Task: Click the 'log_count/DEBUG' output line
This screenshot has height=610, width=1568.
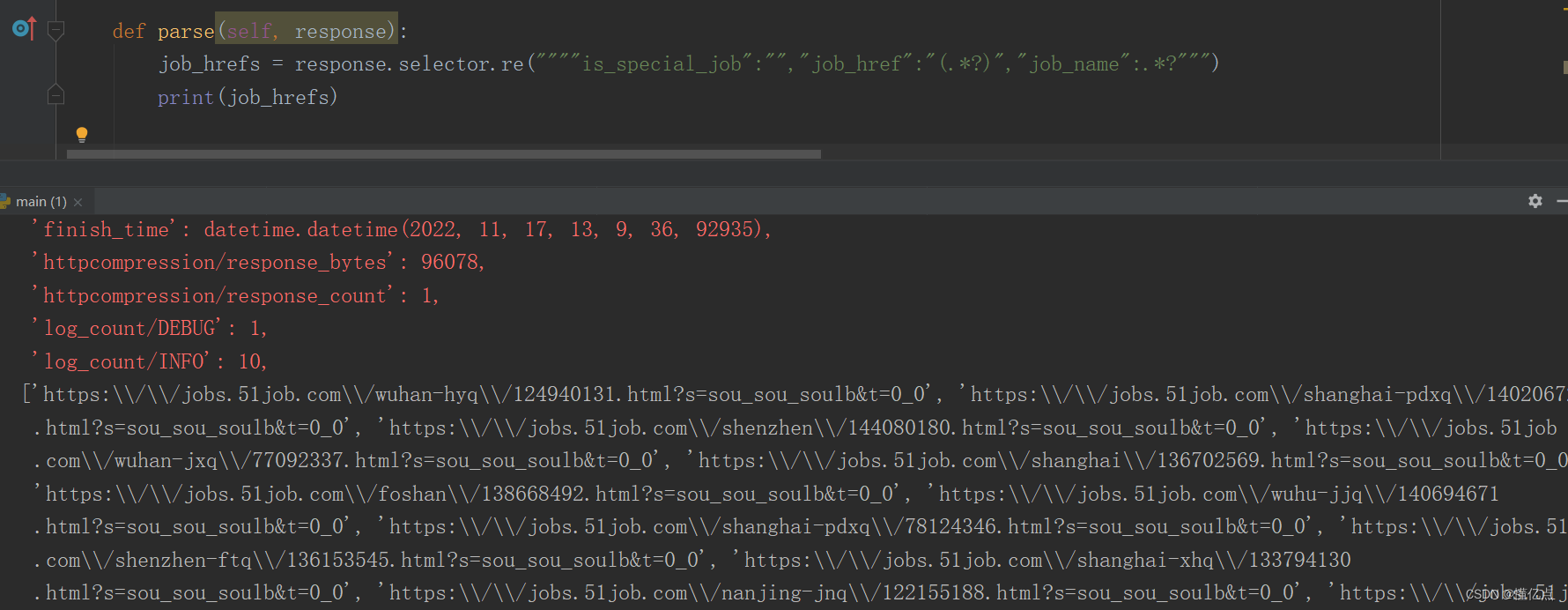Action: click(x=149, y=329)
